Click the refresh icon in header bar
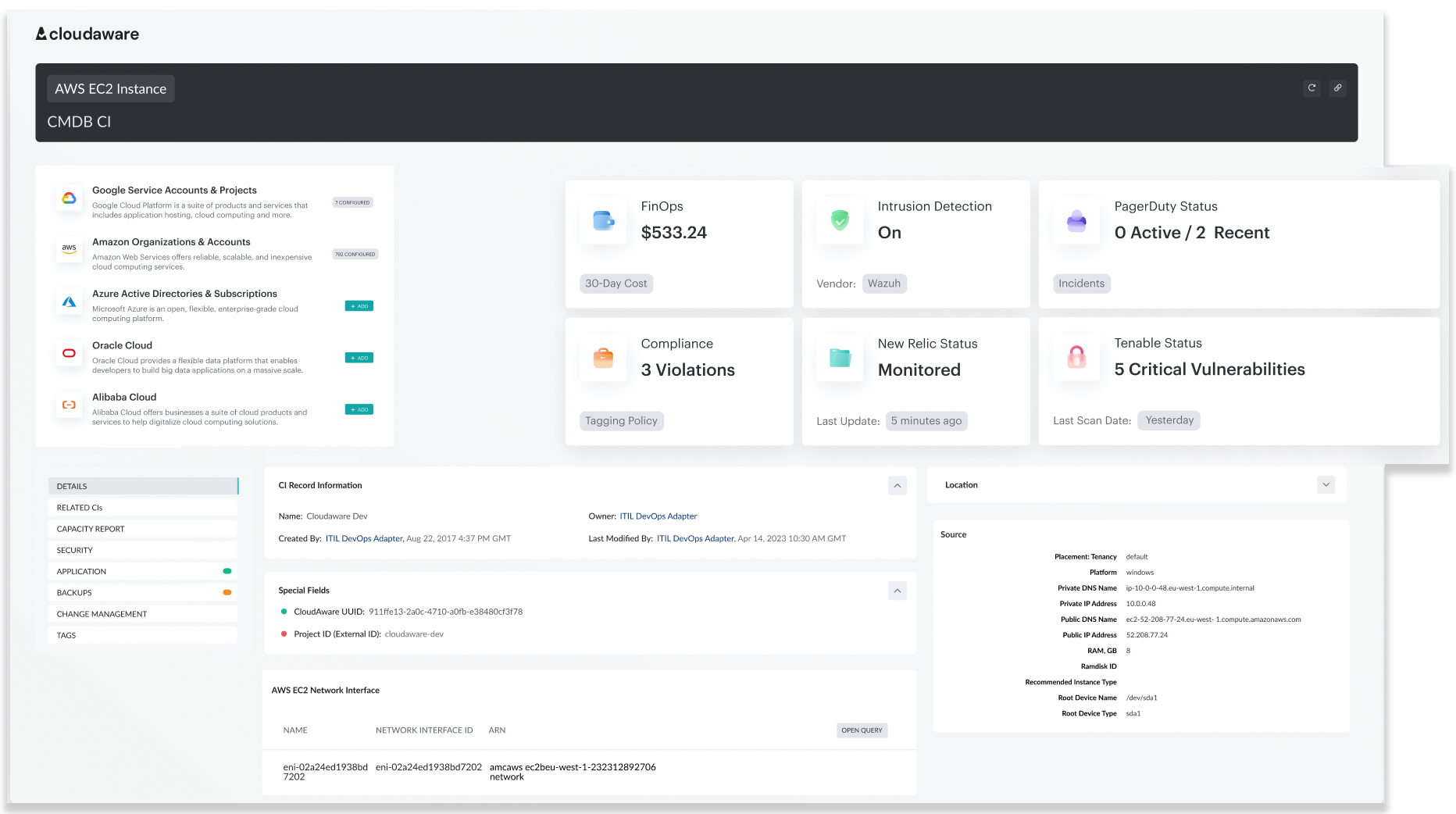Viewport: 1456px width, 814px height. click(x=1311, y=88)
